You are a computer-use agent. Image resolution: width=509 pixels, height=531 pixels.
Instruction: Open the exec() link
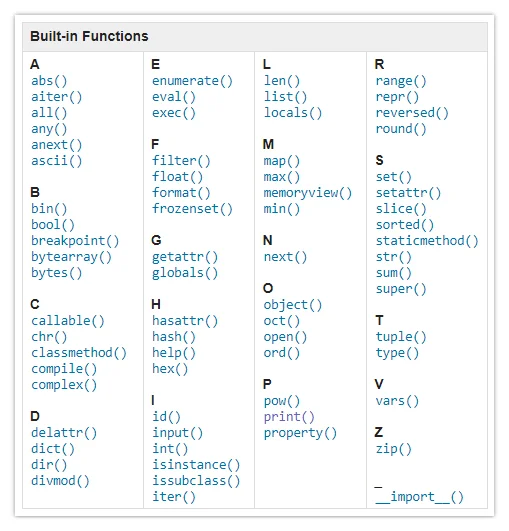(174, 113)
